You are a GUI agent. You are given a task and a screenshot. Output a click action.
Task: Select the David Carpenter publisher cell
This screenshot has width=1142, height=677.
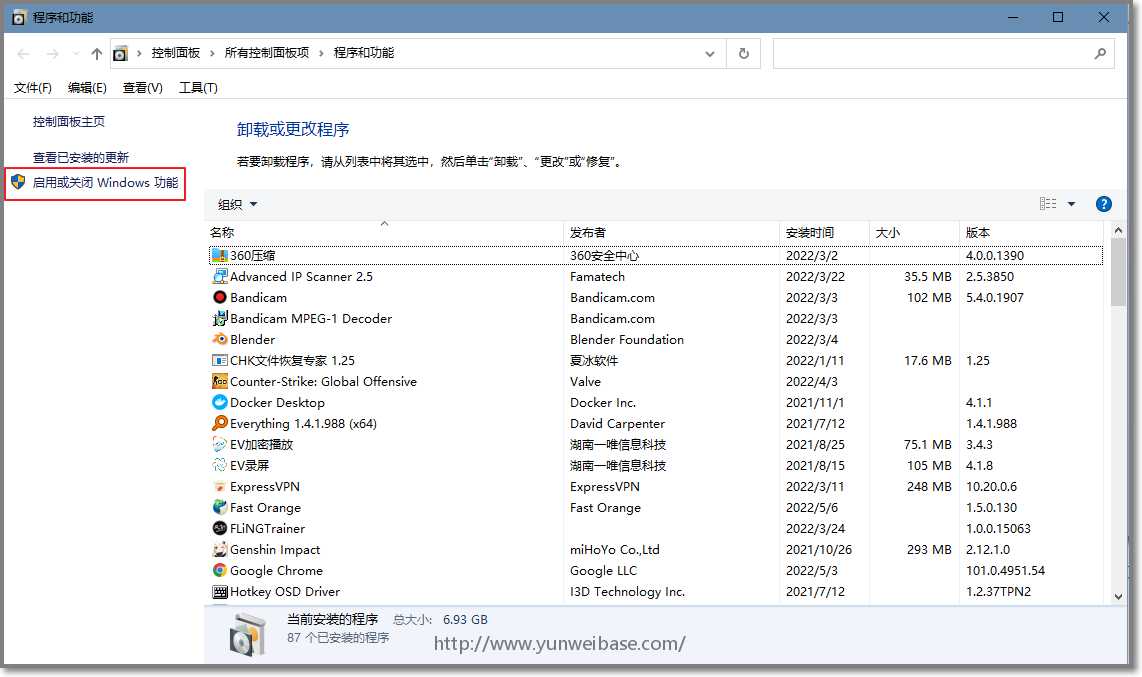click(618, 424)
